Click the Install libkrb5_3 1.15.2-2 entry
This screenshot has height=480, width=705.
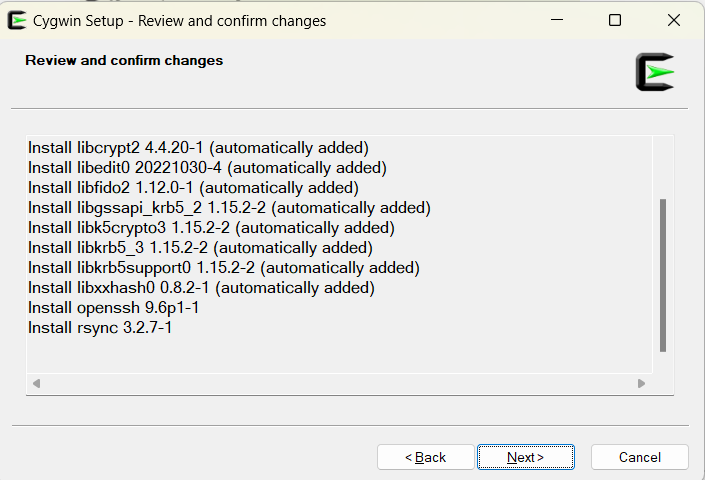point(200,248)
